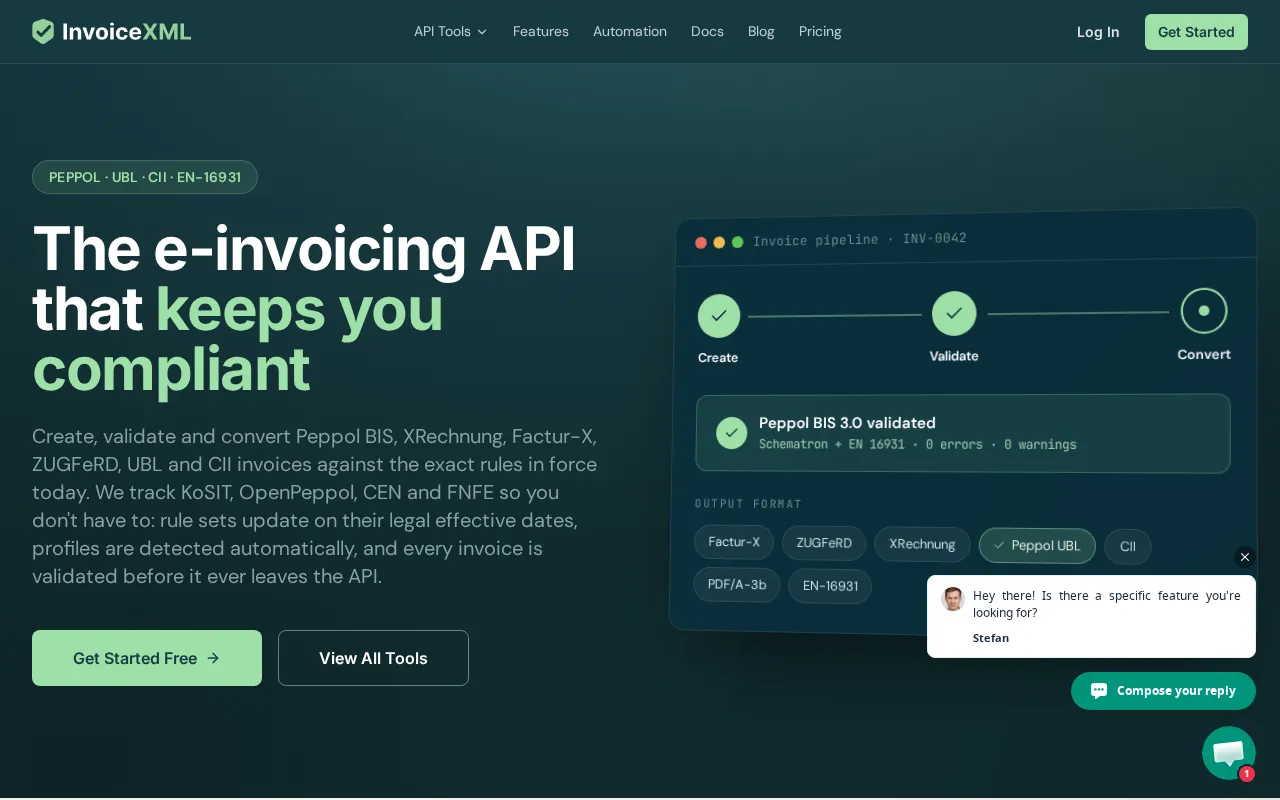Open the API Tools dropdown menu
The height and width of the screenshot is (800, 1280).
coord(450,32)
